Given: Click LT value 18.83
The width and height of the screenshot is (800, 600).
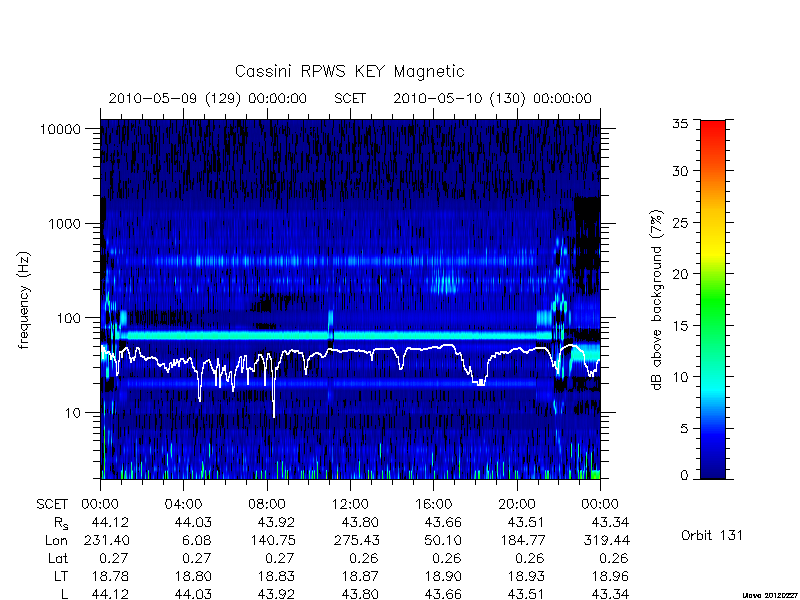Looking at the screenshot, I should (x=276, y=577).
